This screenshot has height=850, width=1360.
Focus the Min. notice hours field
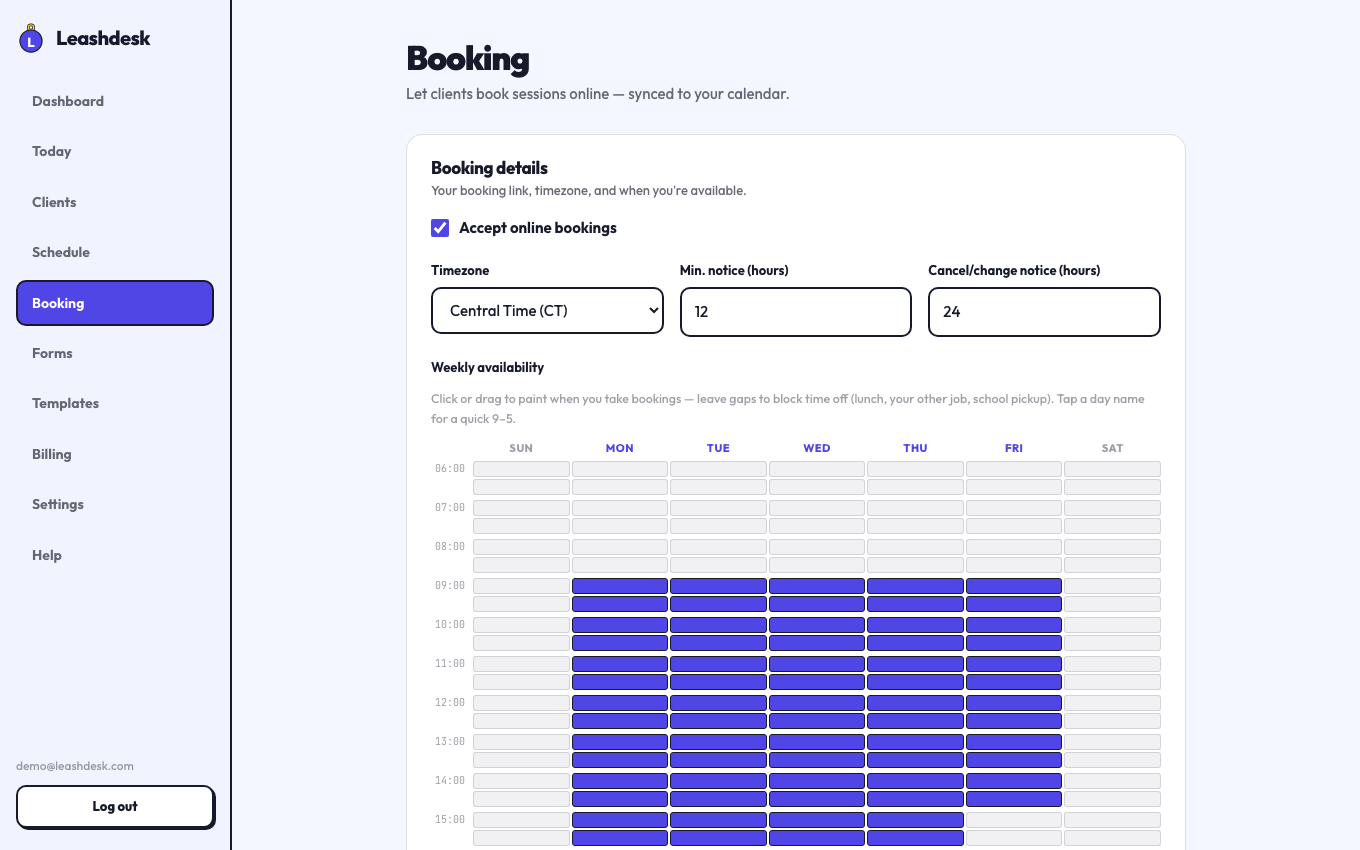(x=796, y=312)
